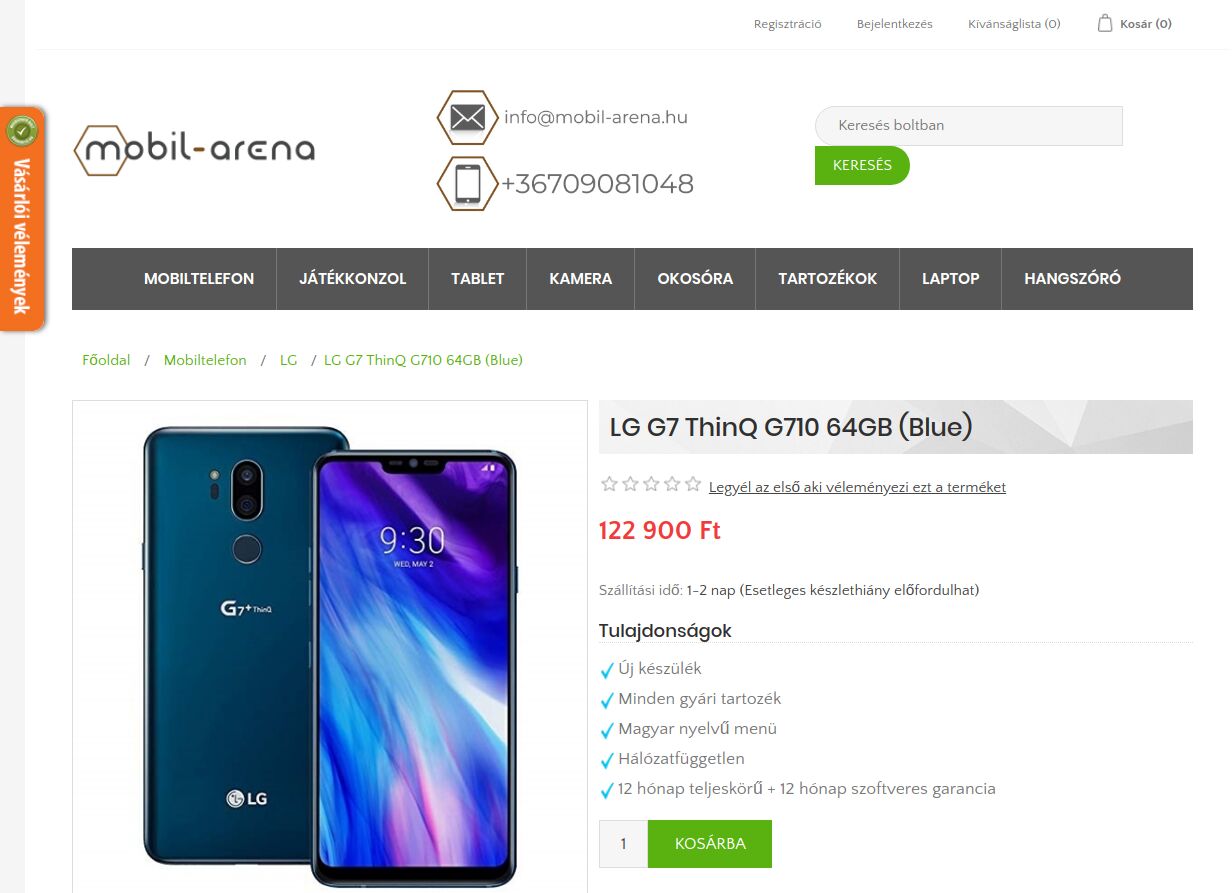
Task: Open the Tartozékok menu item
Action: tap(827, 279)
